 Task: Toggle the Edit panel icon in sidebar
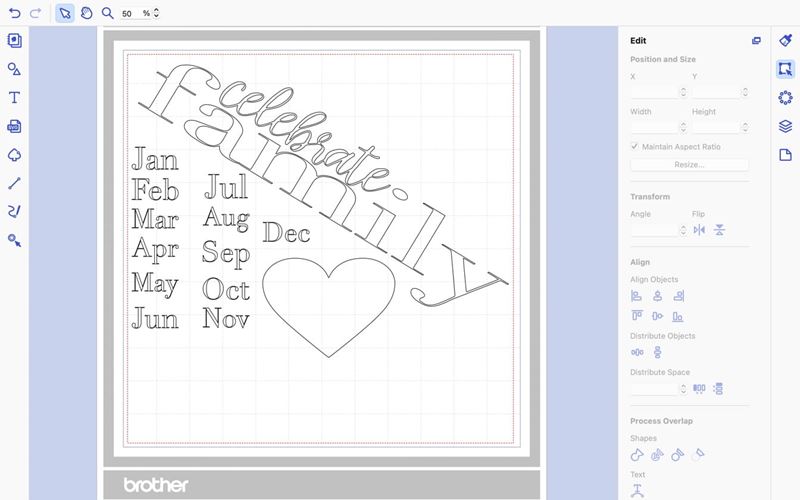(x=785, y=69)
